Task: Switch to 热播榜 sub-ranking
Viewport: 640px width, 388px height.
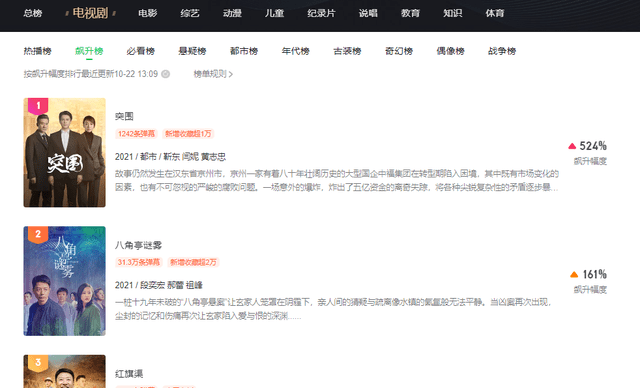Action: coord(38,51)
